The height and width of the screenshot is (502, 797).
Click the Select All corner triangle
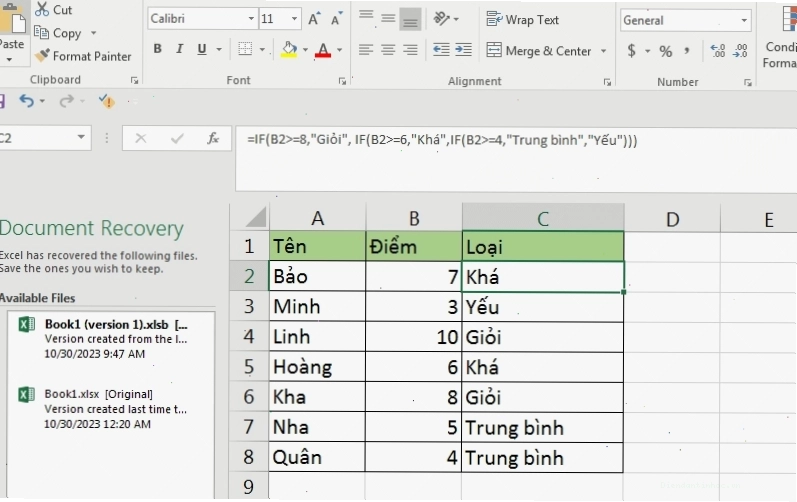click(x=256, y=217)
